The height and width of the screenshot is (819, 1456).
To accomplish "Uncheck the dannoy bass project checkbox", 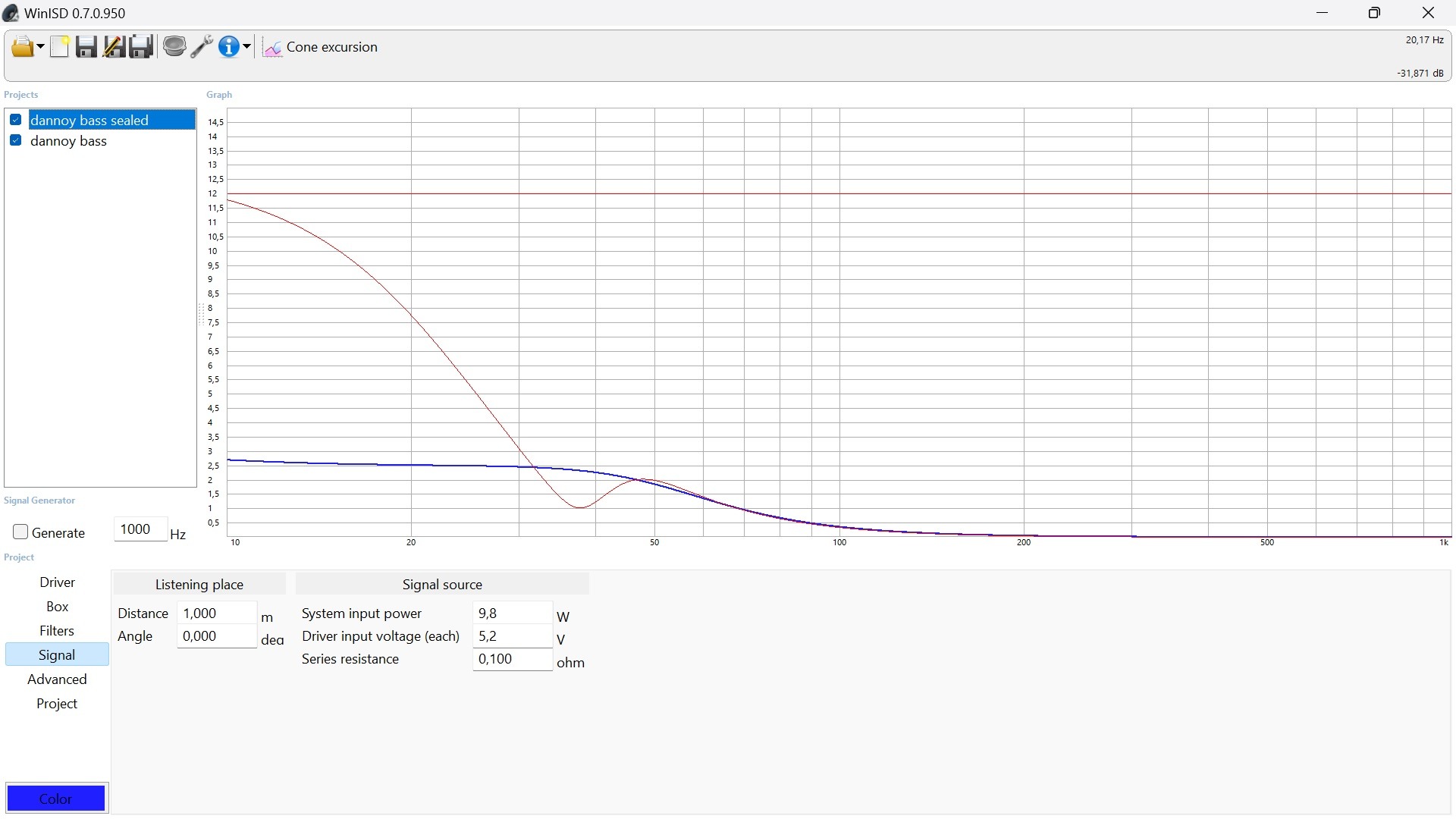I will [15, 140].
